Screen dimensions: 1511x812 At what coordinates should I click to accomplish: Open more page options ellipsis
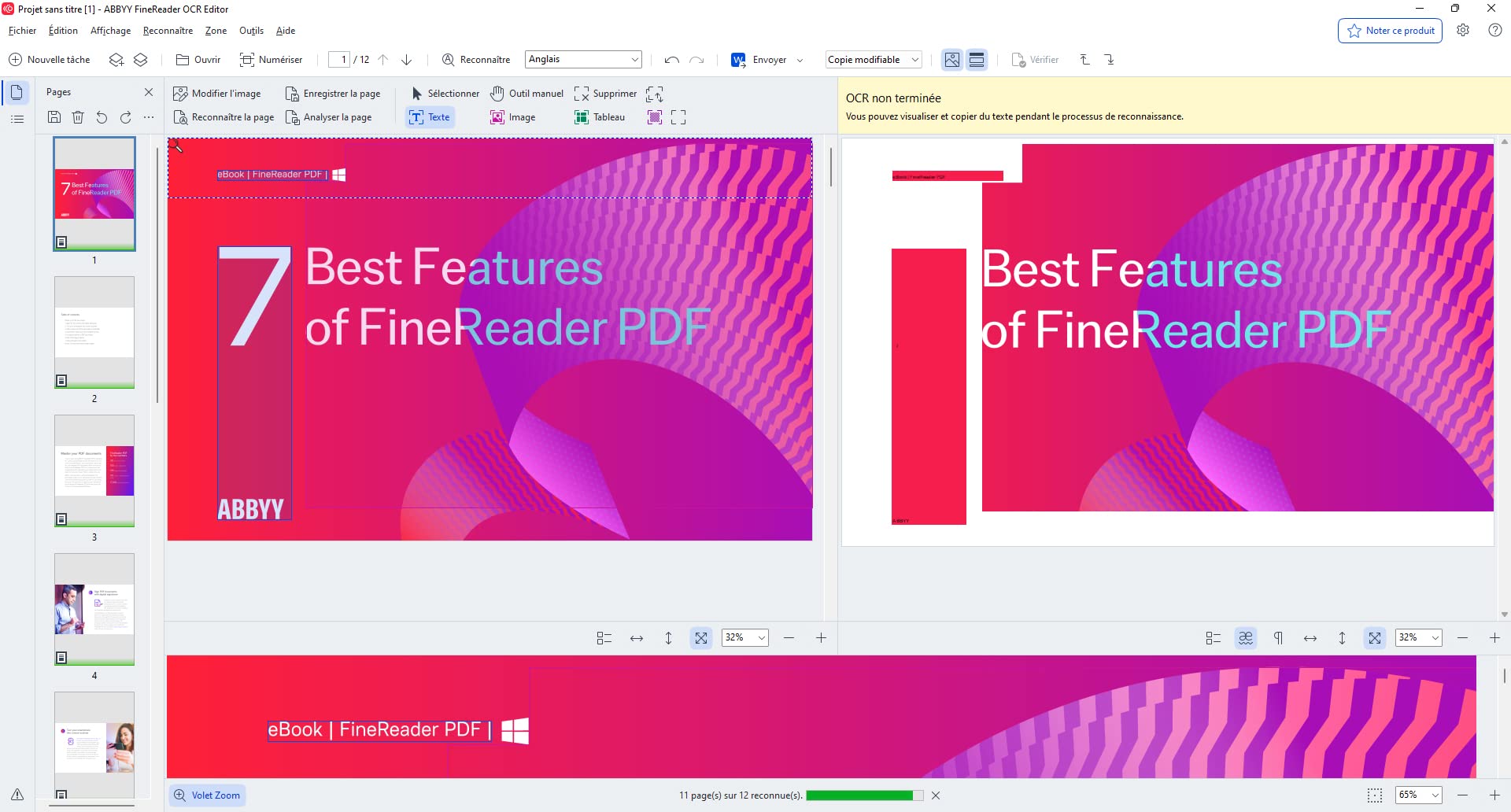click(149, 117)
